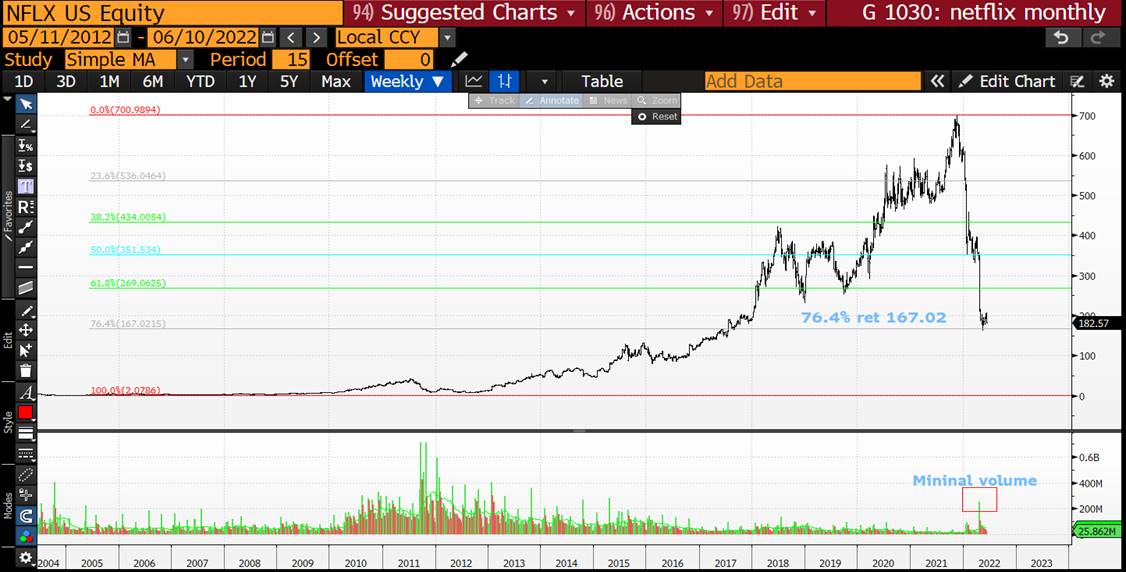Viewport: 1126px width, 572px height.
Task: Expand the Weekly periodicity dropdown
Action: pyautogui.click(x=408, y=82)
